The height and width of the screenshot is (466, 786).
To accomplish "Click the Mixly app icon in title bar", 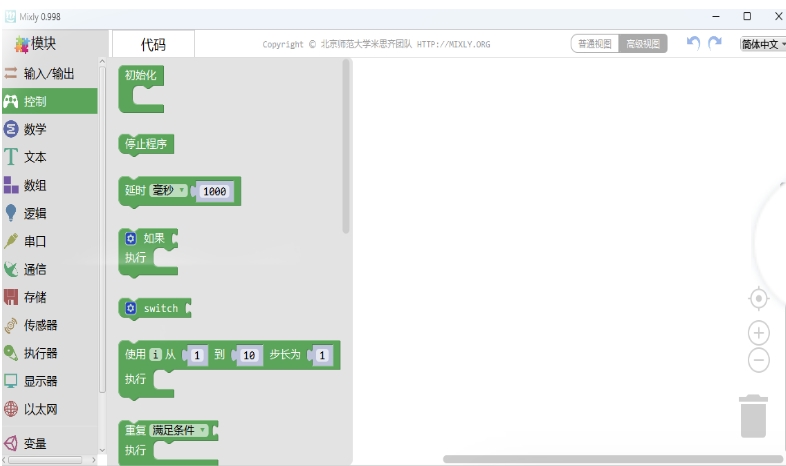I will coord(10,17).
